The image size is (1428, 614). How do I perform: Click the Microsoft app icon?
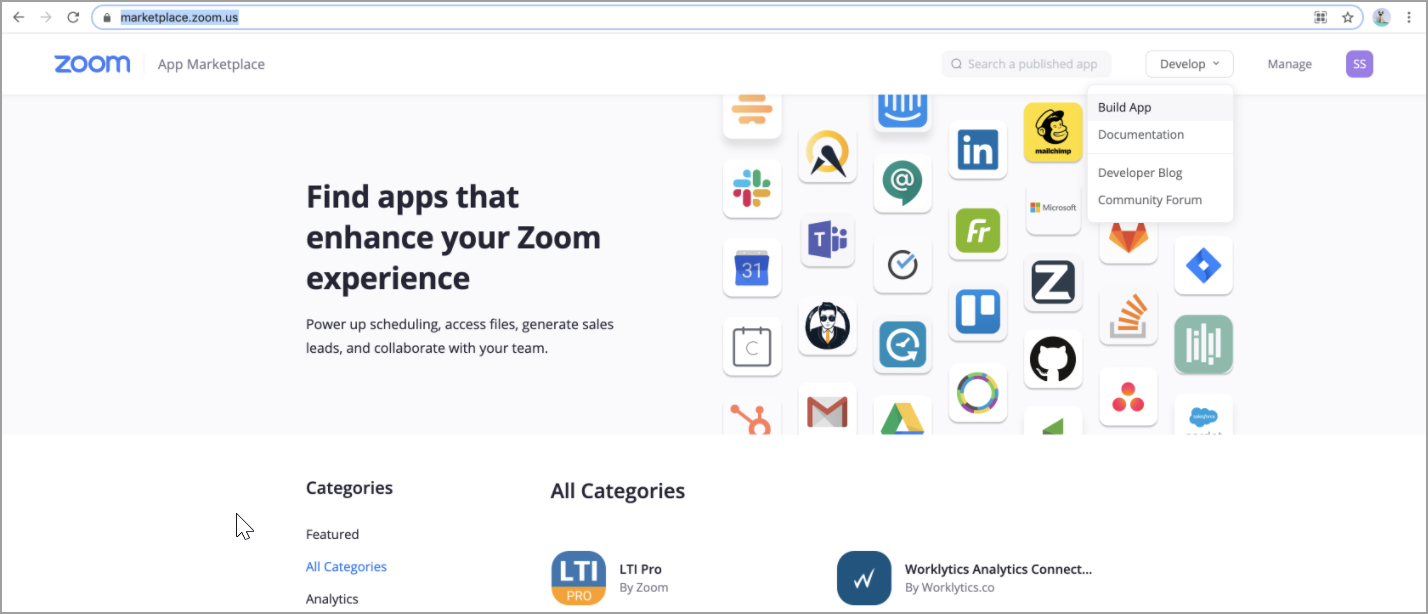1053,208
